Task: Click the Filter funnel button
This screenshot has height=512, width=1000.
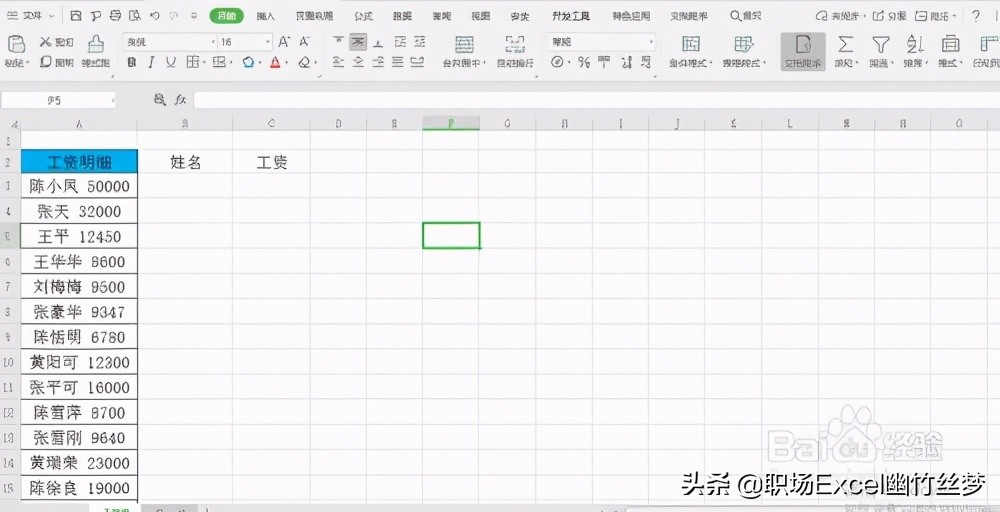Action: (881, 51)
